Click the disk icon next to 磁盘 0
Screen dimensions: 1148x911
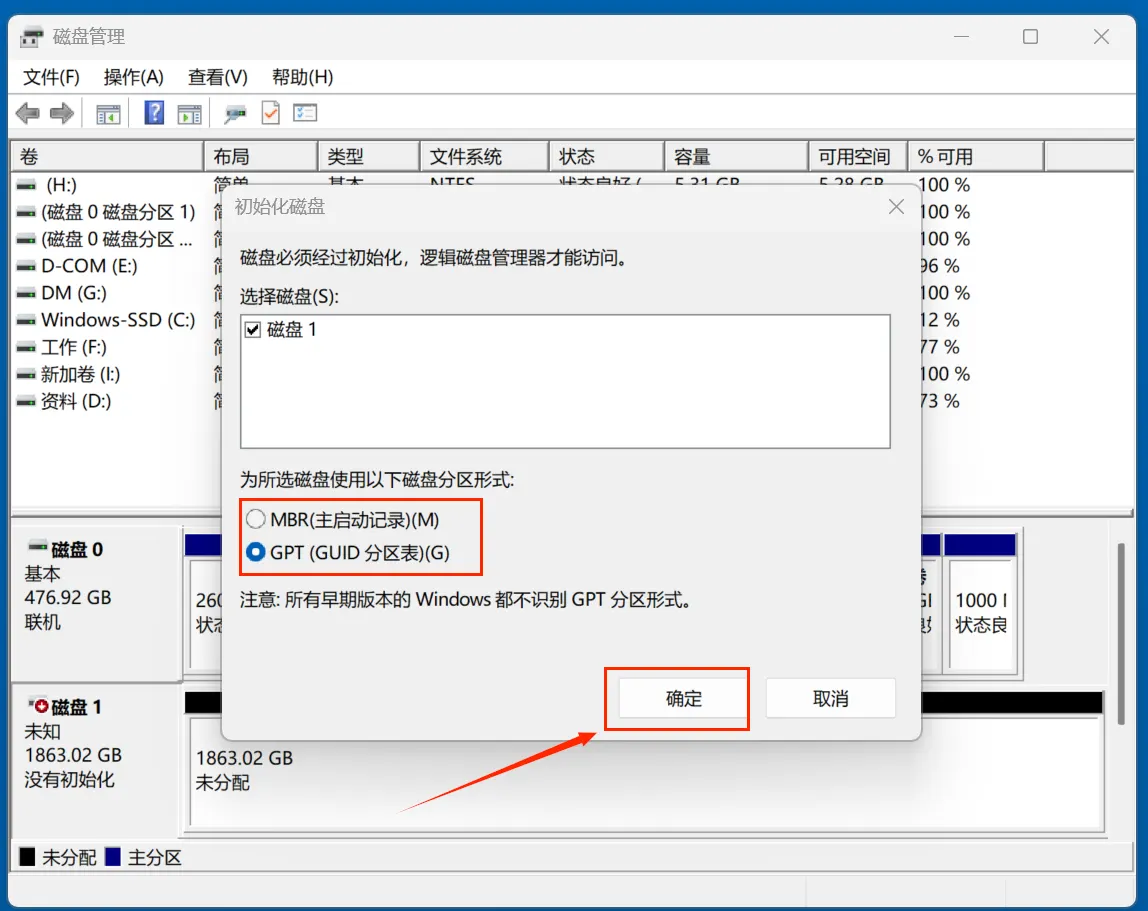[x=37, y=546]
